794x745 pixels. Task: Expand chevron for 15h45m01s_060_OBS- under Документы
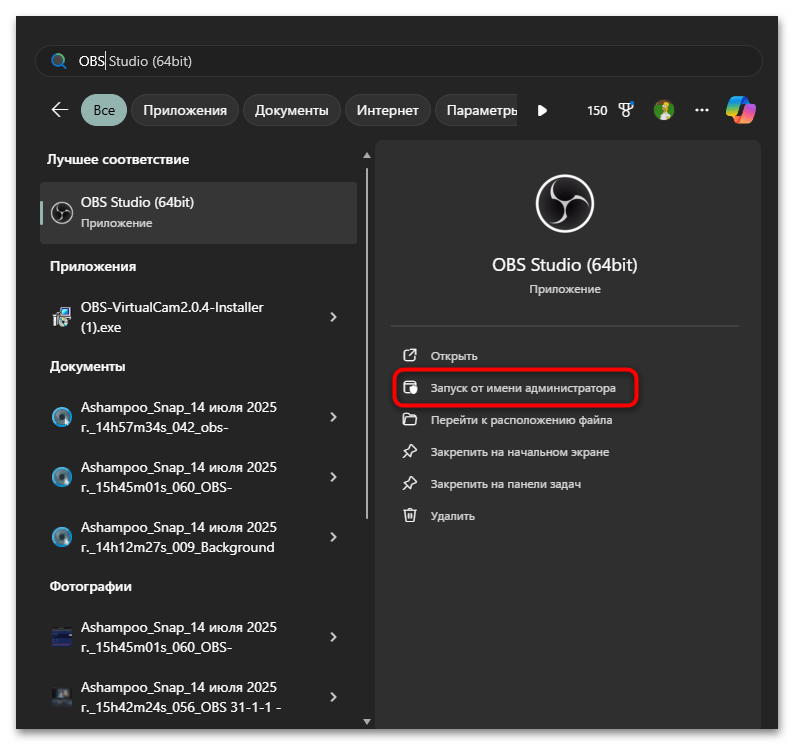(333, 477)
